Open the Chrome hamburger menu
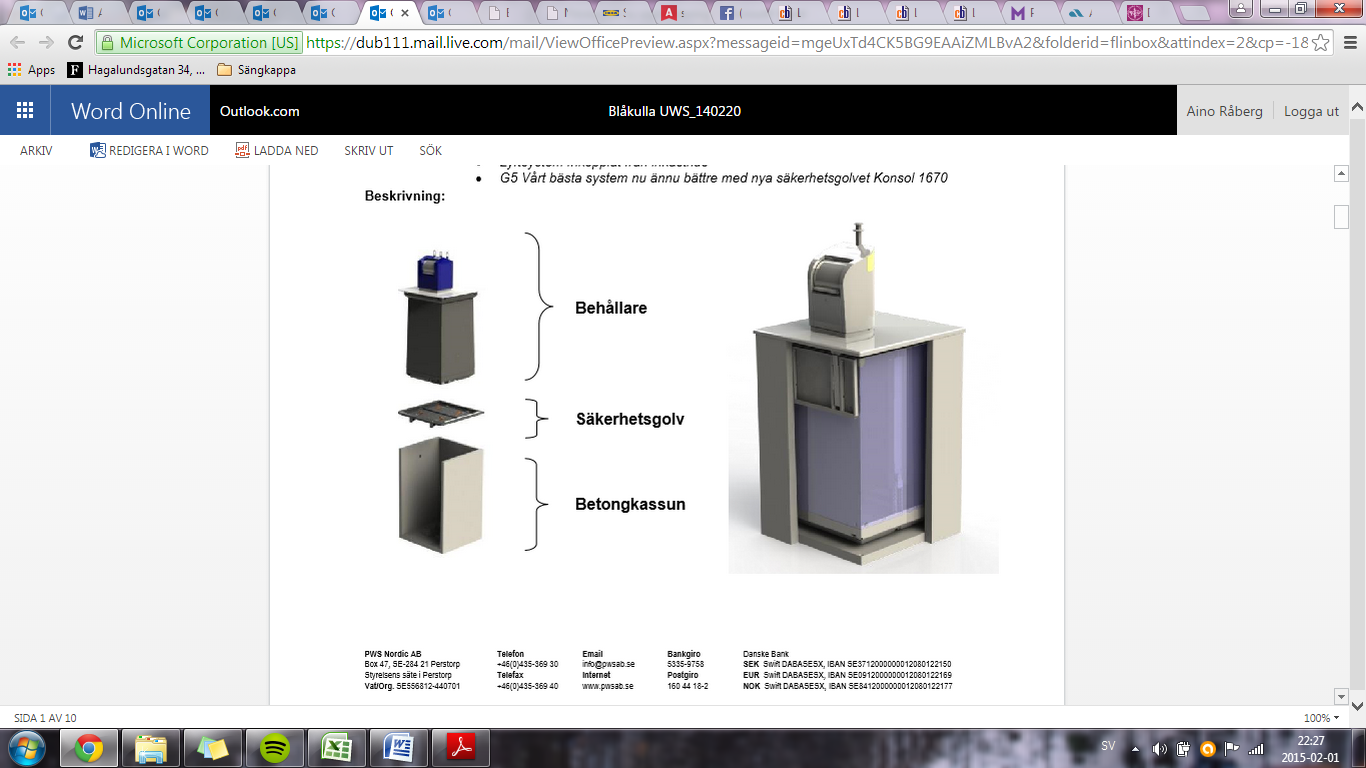1366x768 pixels. [x=1348, y=43]
